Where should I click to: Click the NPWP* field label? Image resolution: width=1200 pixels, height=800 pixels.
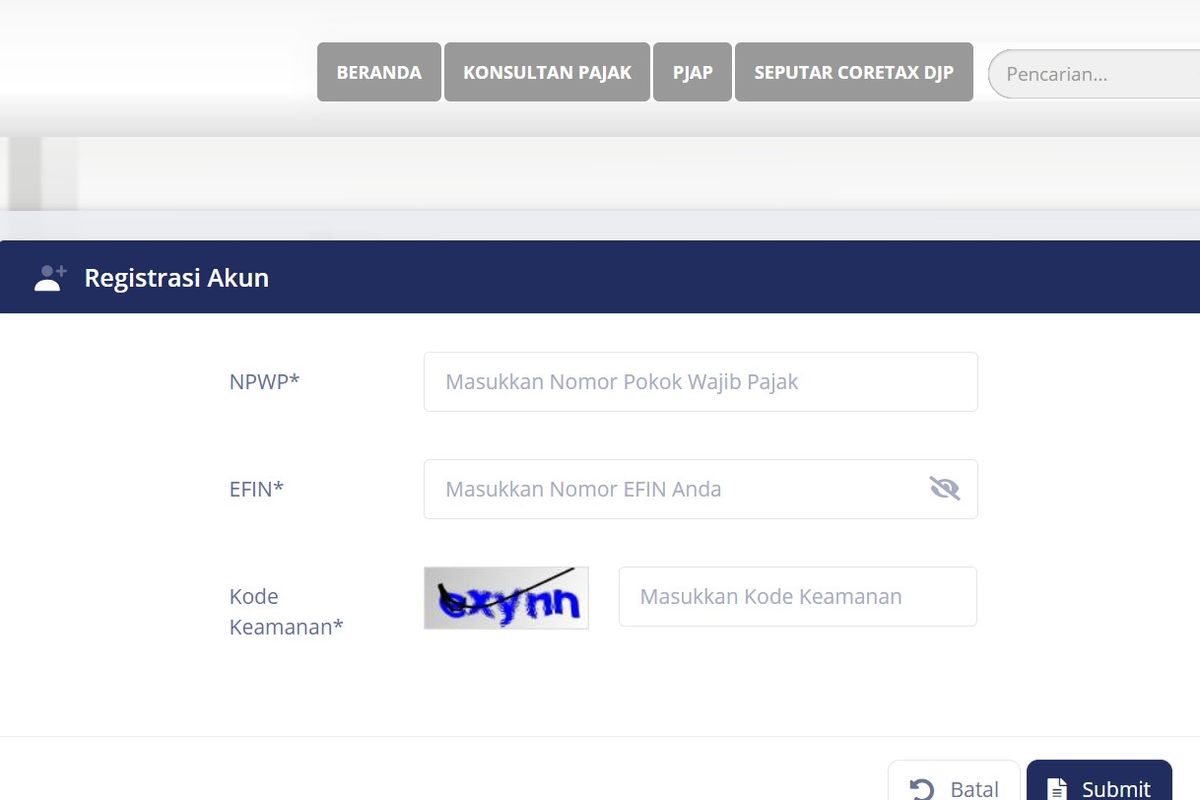[x=264, y=382]
